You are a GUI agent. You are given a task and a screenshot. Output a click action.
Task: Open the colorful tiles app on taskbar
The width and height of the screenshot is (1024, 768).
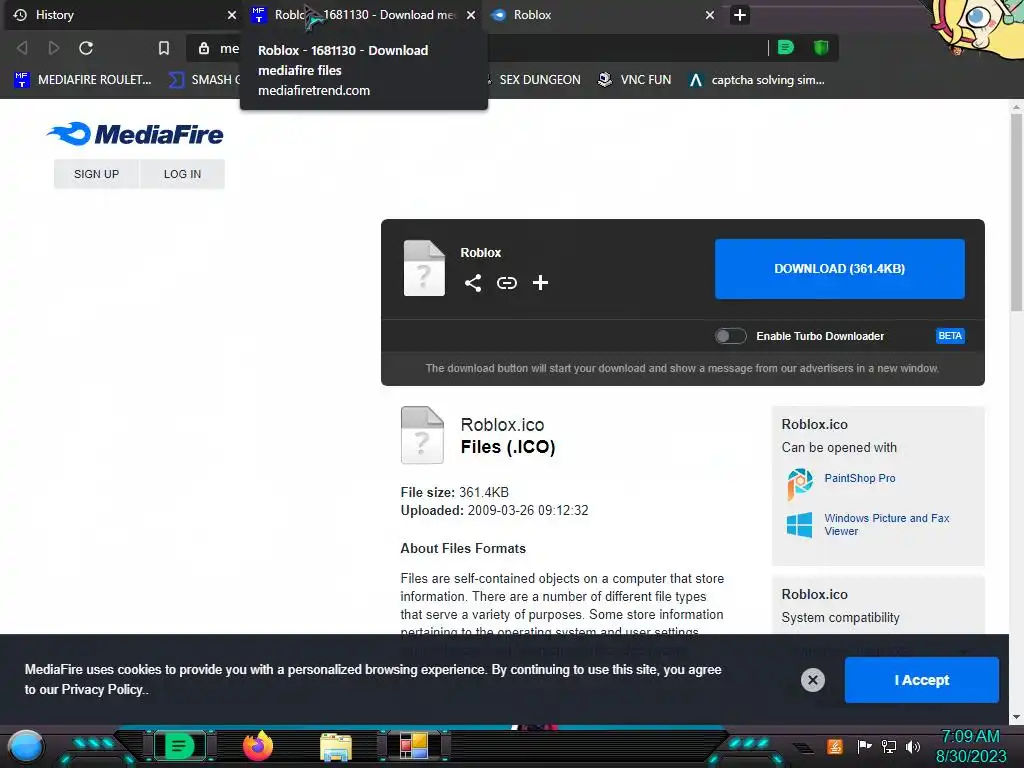tap(413, 746)
